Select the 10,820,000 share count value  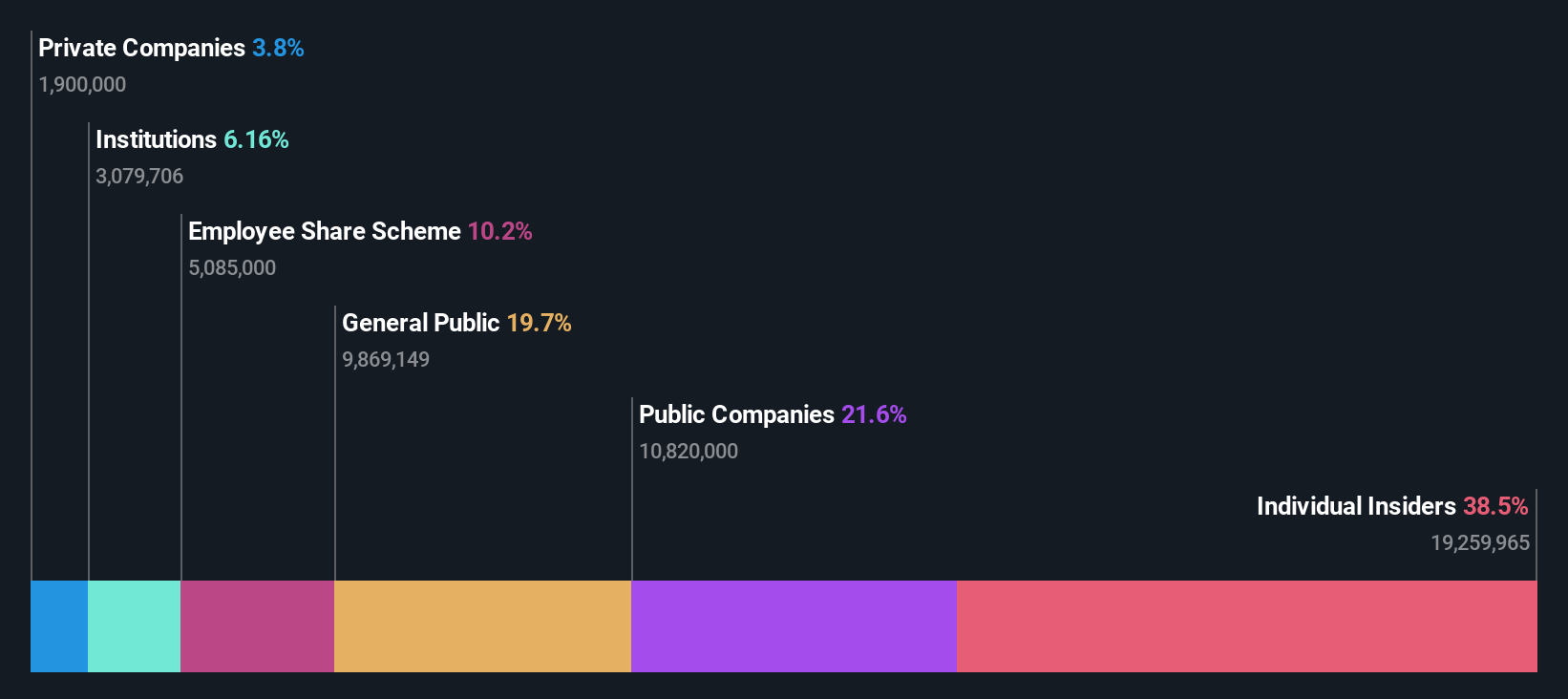pyautogui.click(x=689, y=452)
